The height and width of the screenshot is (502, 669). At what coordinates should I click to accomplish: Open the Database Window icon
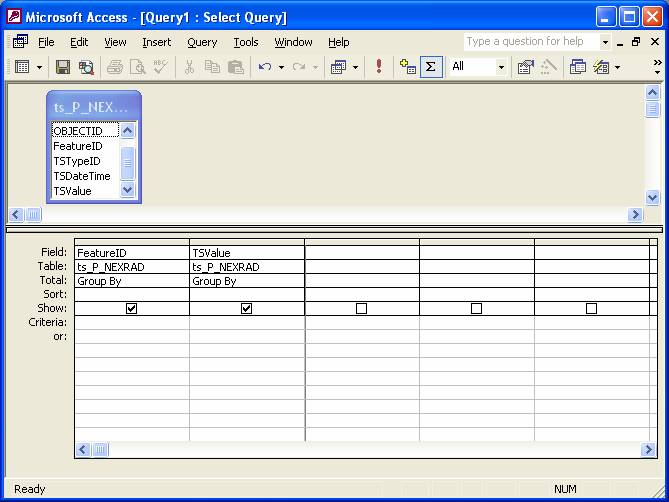pyautogui.click(x=577, y=67)
